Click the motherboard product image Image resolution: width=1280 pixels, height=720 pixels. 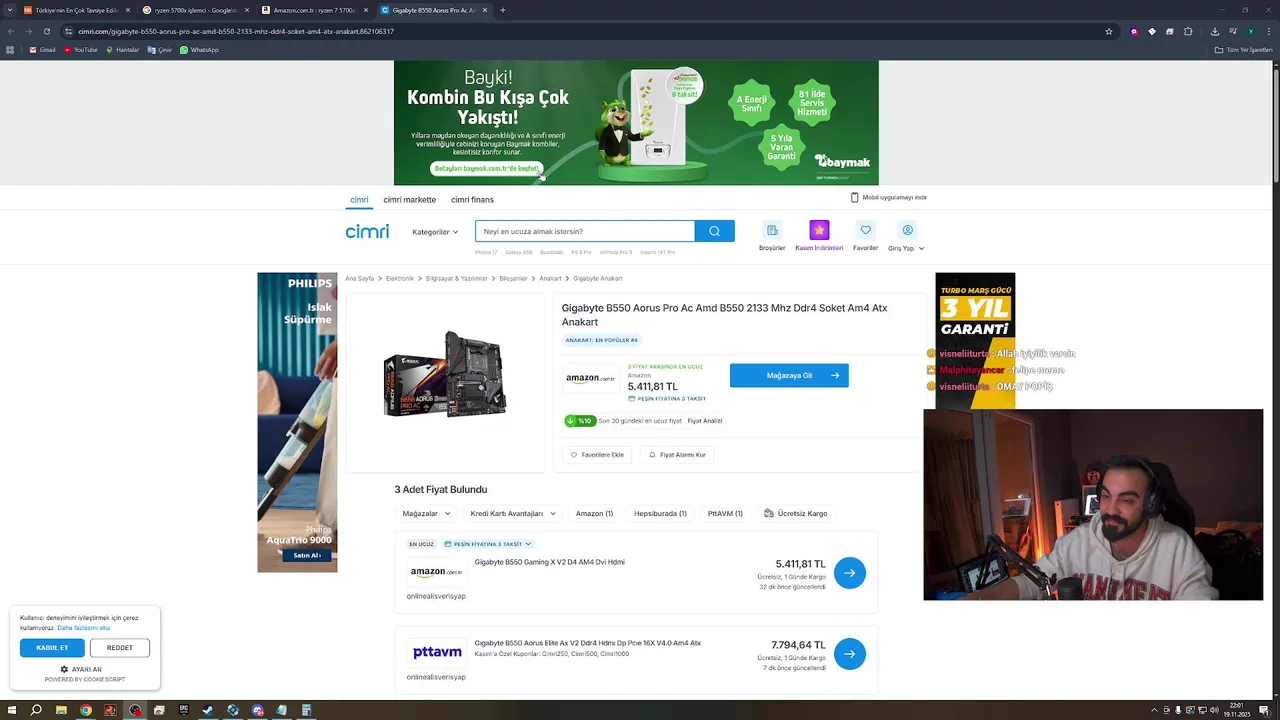pos(445,375)
